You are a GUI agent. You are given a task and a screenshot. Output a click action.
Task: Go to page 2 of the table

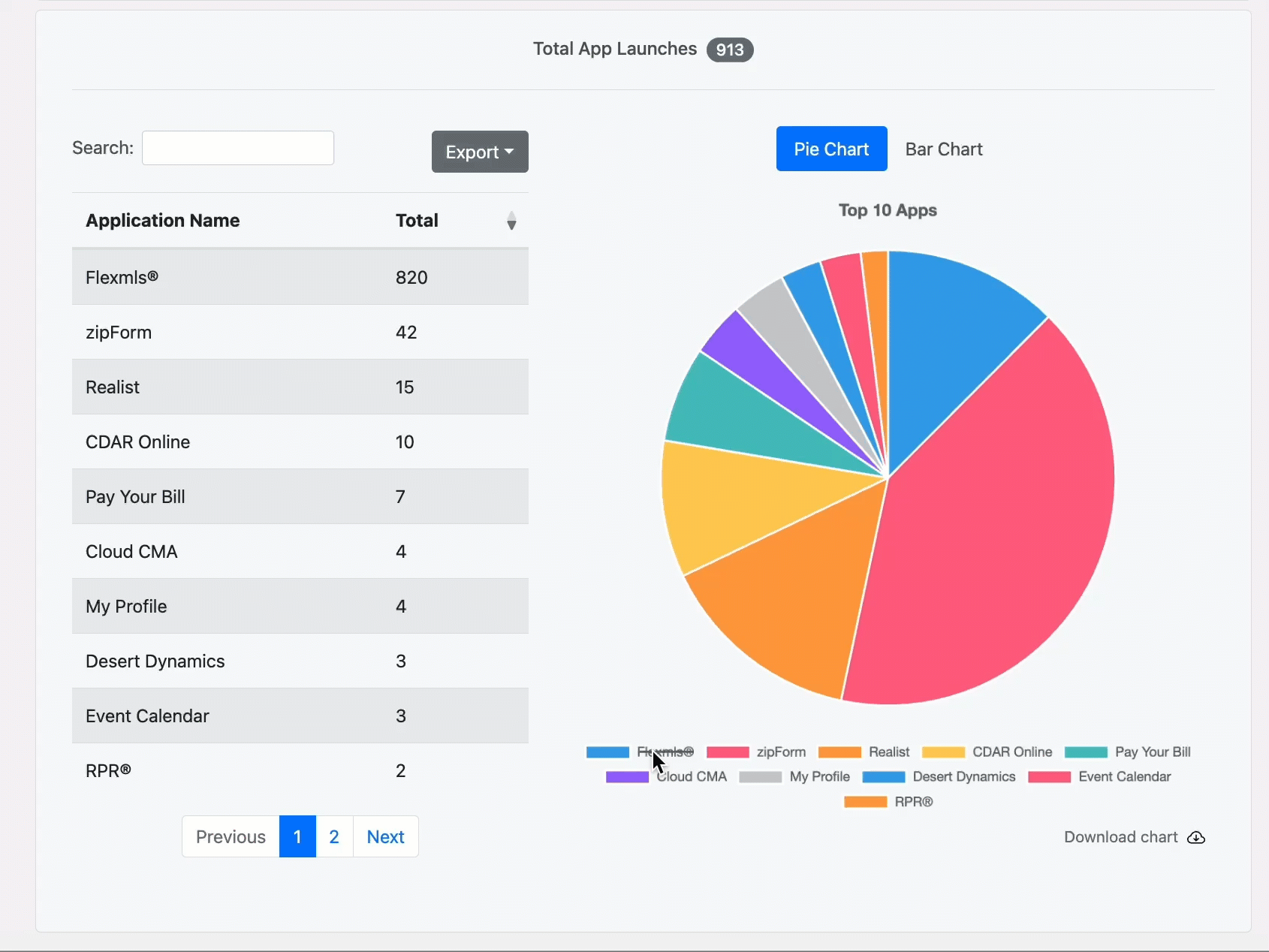[334, 836]
